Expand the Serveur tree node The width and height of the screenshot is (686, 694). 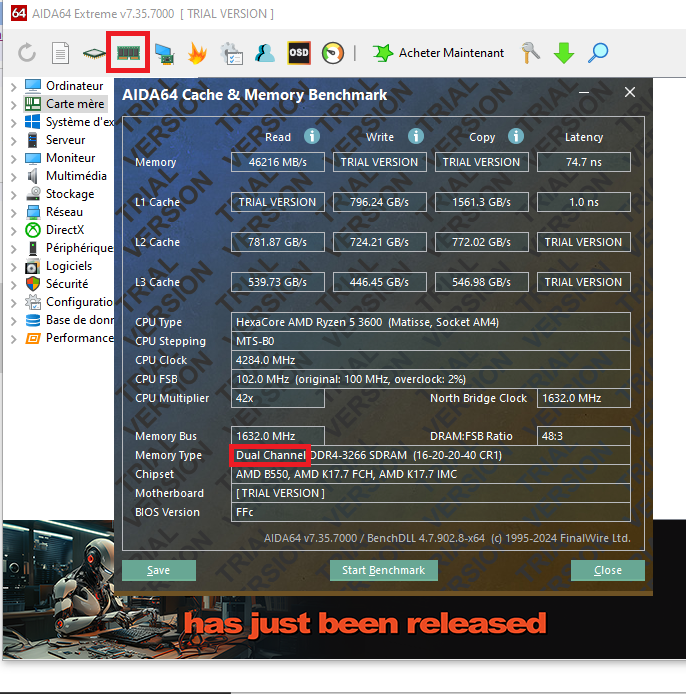click(x=14, y=141)
